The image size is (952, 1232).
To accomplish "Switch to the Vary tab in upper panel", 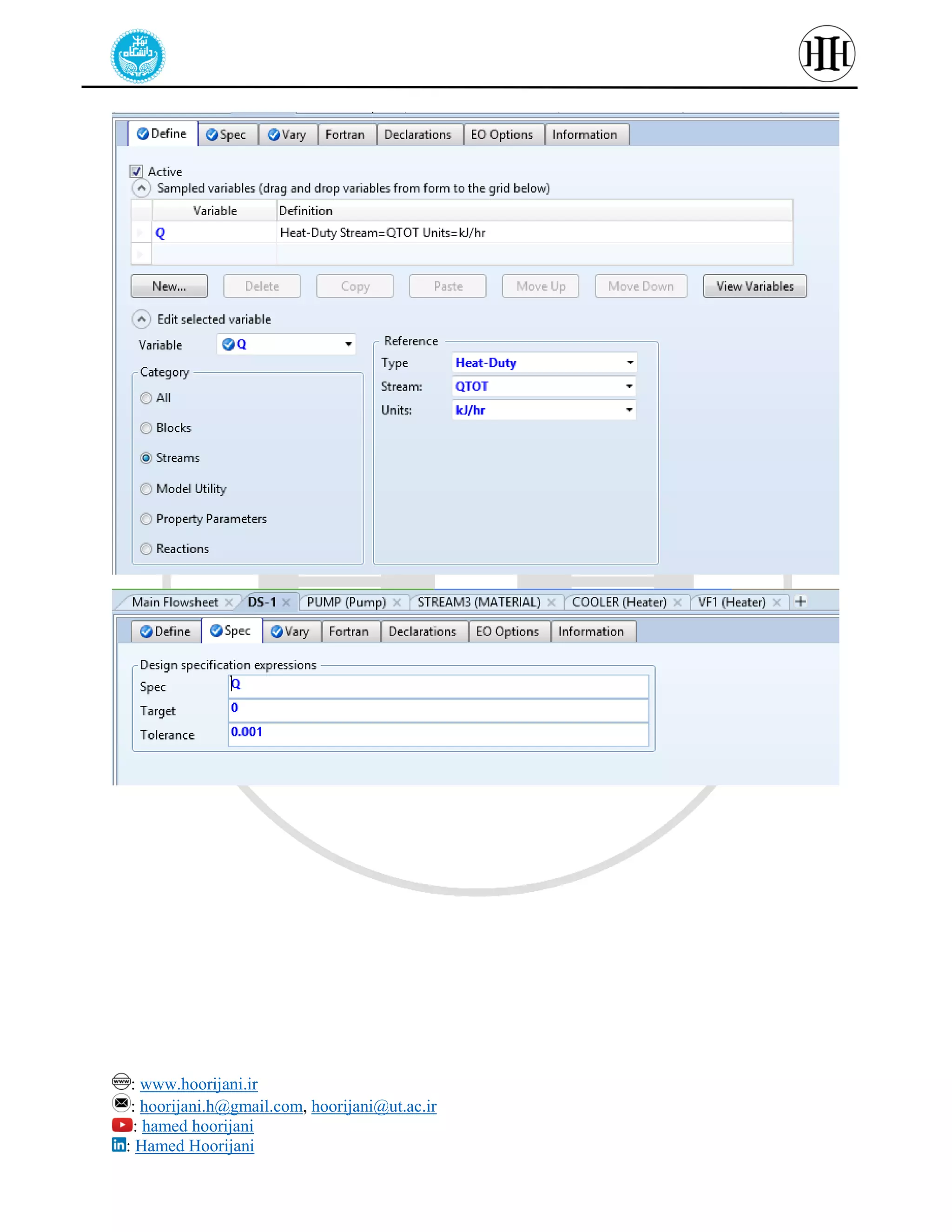I will click(x=288, y=135).
